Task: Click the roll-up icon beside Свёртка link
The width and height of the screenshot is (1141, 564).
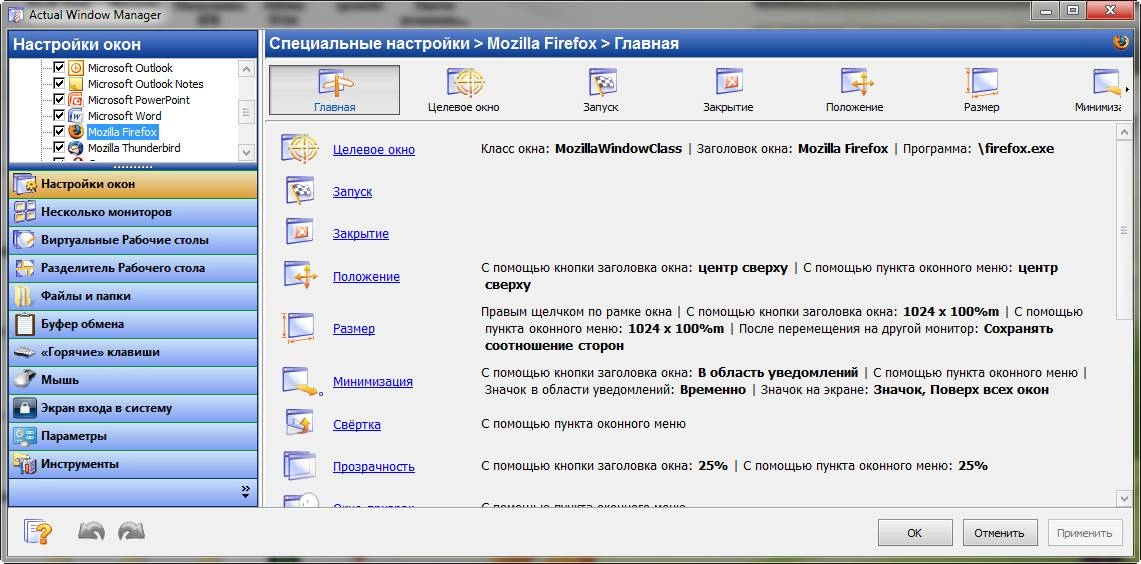Action: [299, 424]
